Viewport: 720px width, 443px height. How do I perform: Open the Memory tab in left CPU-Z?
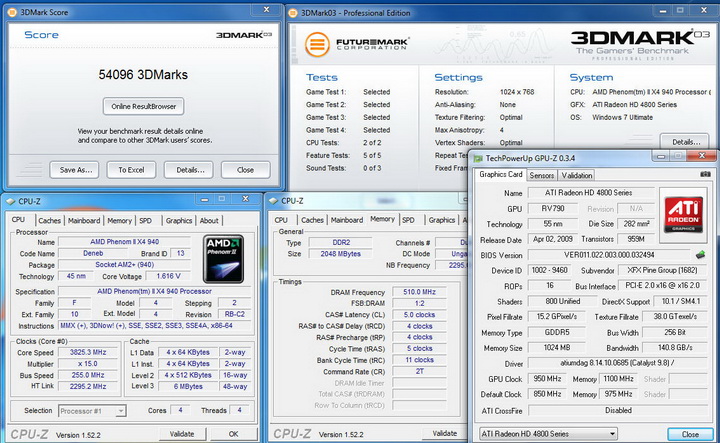[119, 220]
